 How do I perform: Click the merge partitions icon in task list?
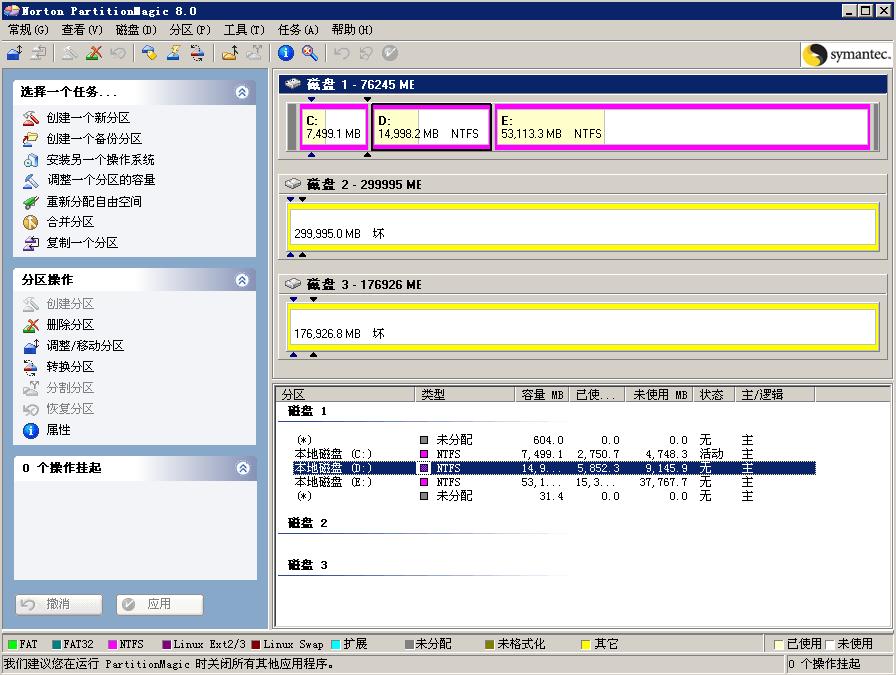[30, 222]
